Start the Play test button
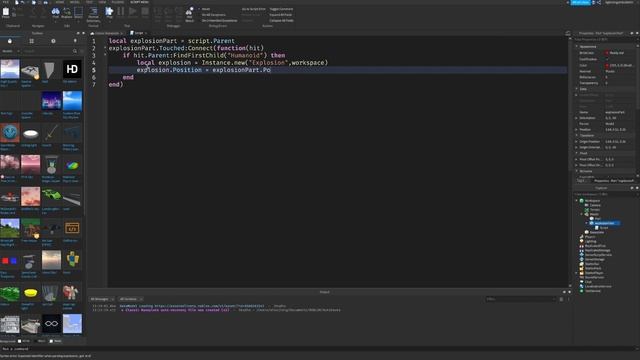 point(109,12)
